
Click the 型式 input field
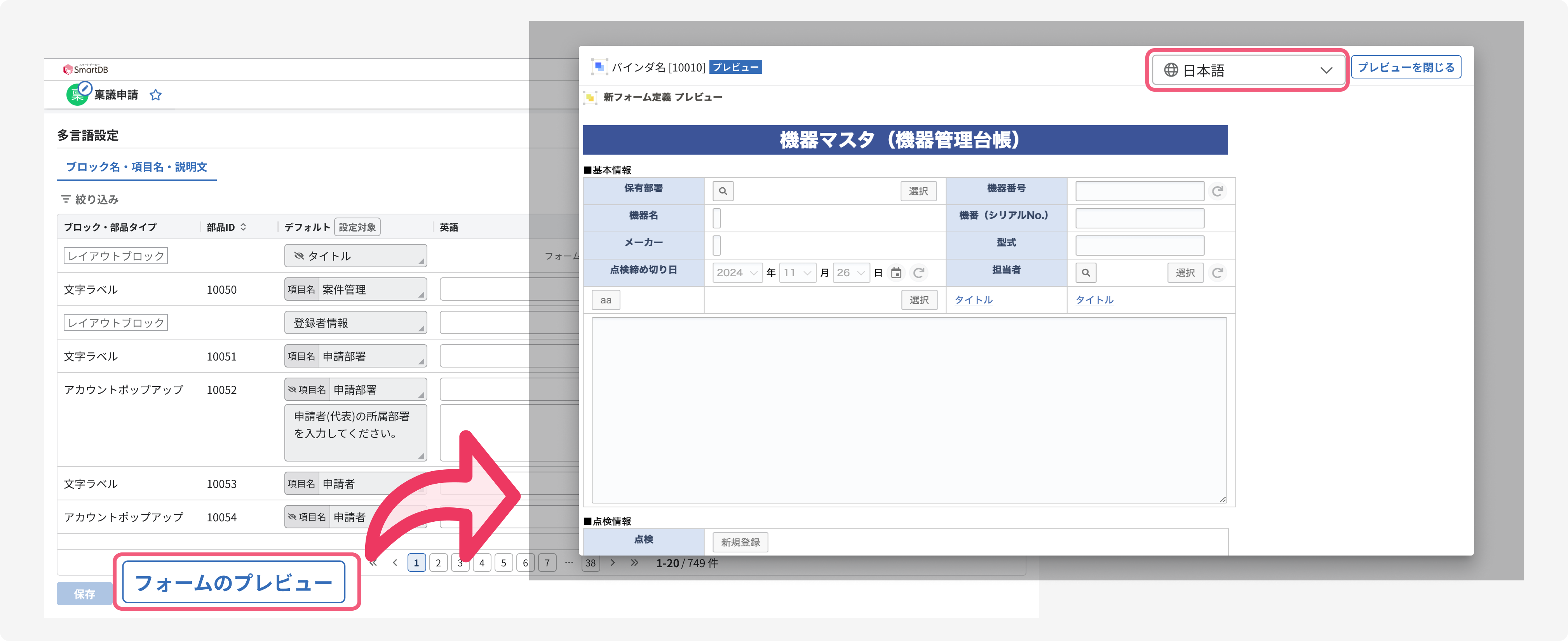point(1139,245)
